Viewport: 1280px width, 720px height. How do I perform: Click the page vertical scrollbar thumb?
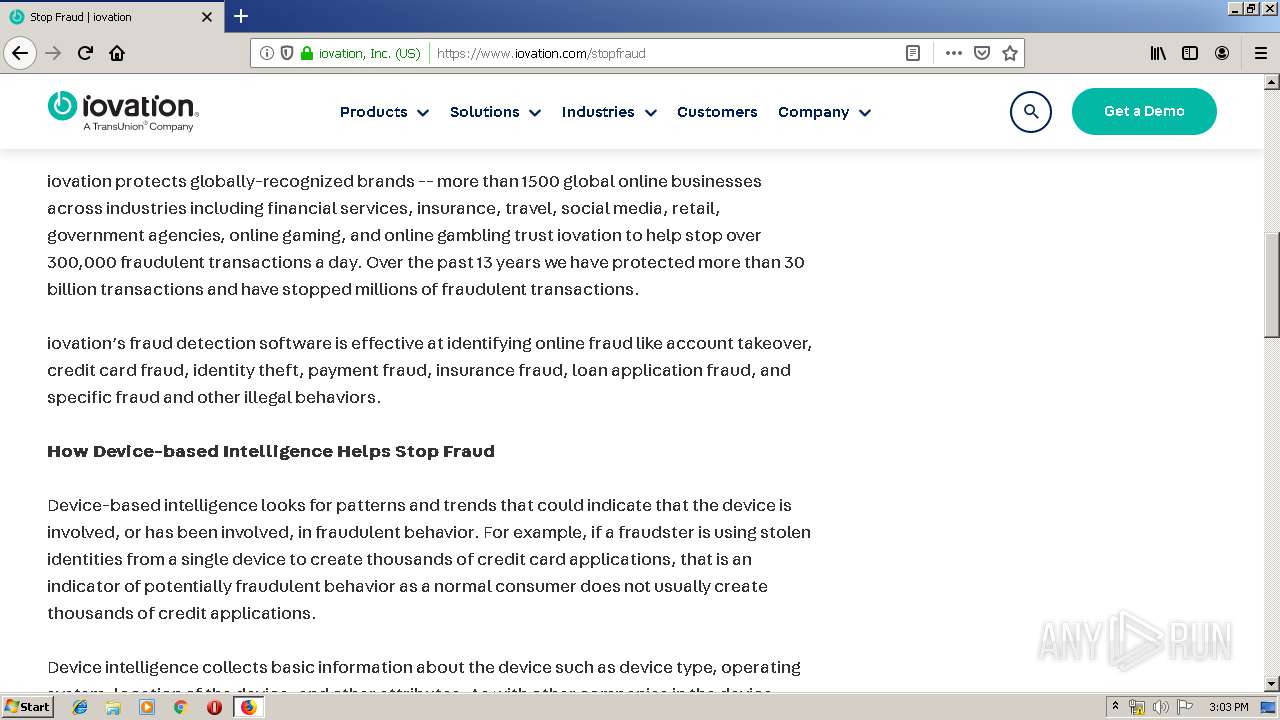point(1272,285)
